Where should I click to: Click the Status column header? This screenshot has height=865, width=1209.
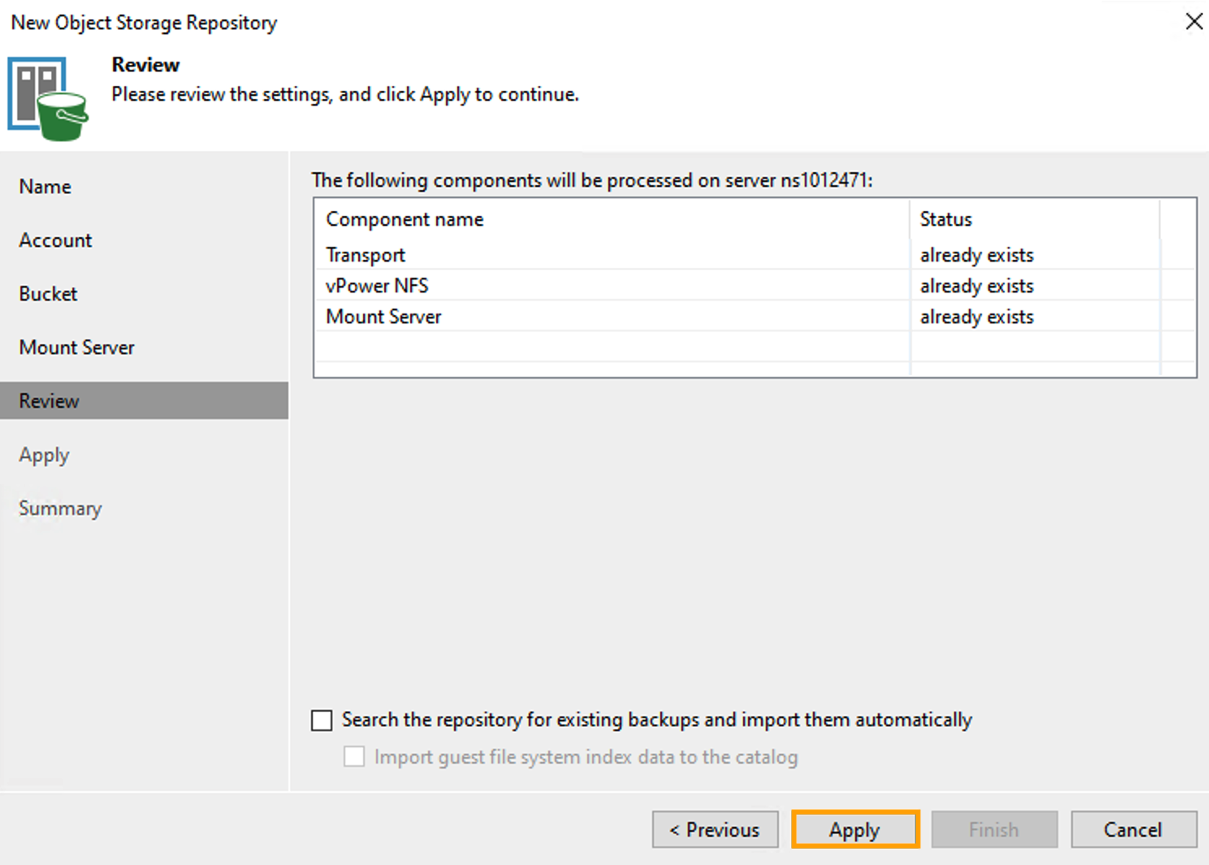point(945,219)
